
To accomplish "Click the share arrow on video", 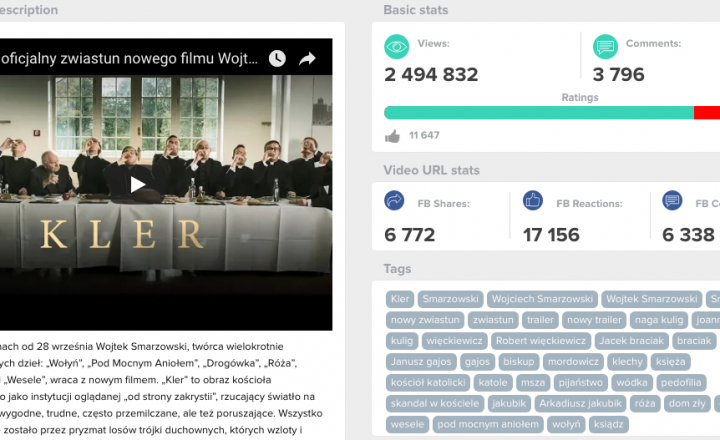I will pos(307,58).
